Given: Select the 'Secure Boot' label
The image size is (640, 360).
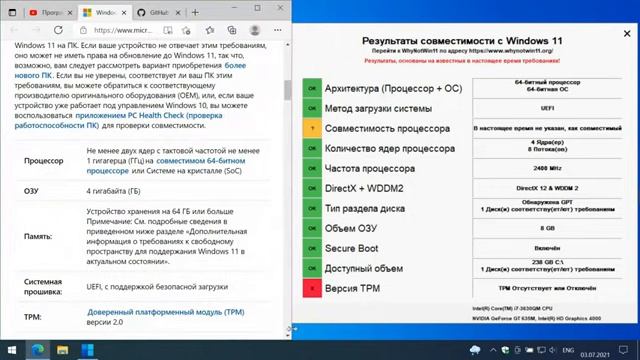Looking at the screenshot, I should coord(351,249).
